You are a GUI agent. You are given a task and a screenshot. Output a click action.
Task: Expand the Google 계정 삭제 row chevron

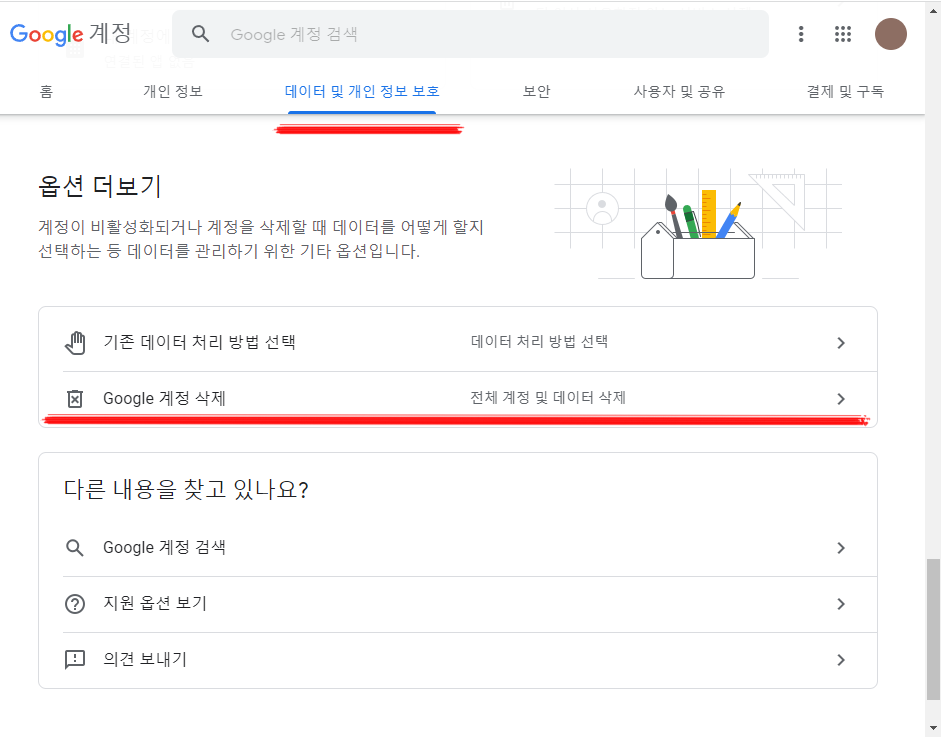pos(841,399)
